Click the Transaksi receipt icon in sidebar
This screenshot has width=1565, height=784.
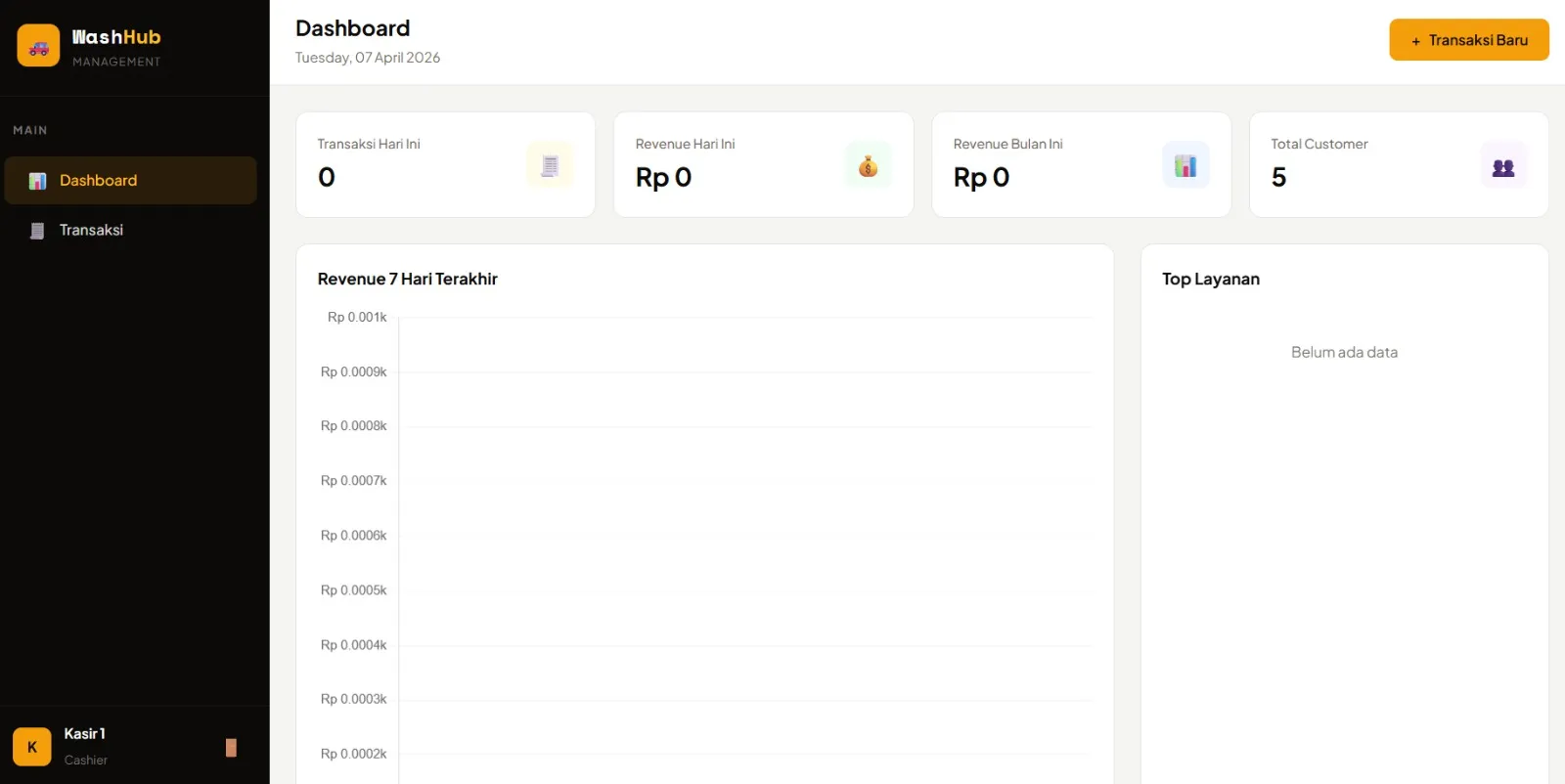click(x=37, y=231)
